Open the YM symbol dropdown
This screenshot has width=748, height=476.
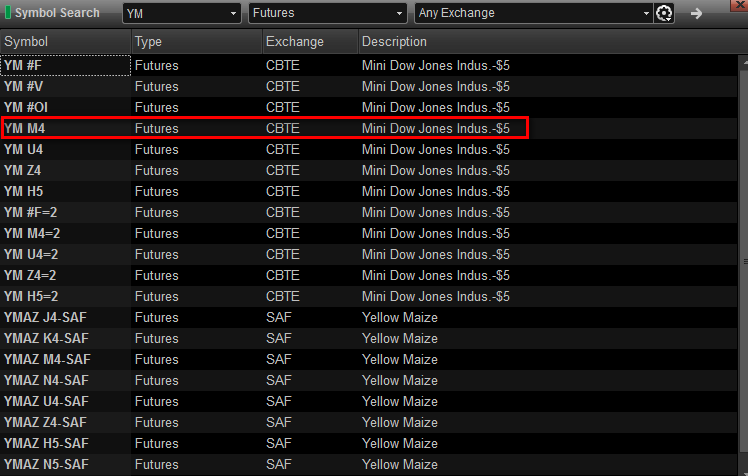pos(182,13)
